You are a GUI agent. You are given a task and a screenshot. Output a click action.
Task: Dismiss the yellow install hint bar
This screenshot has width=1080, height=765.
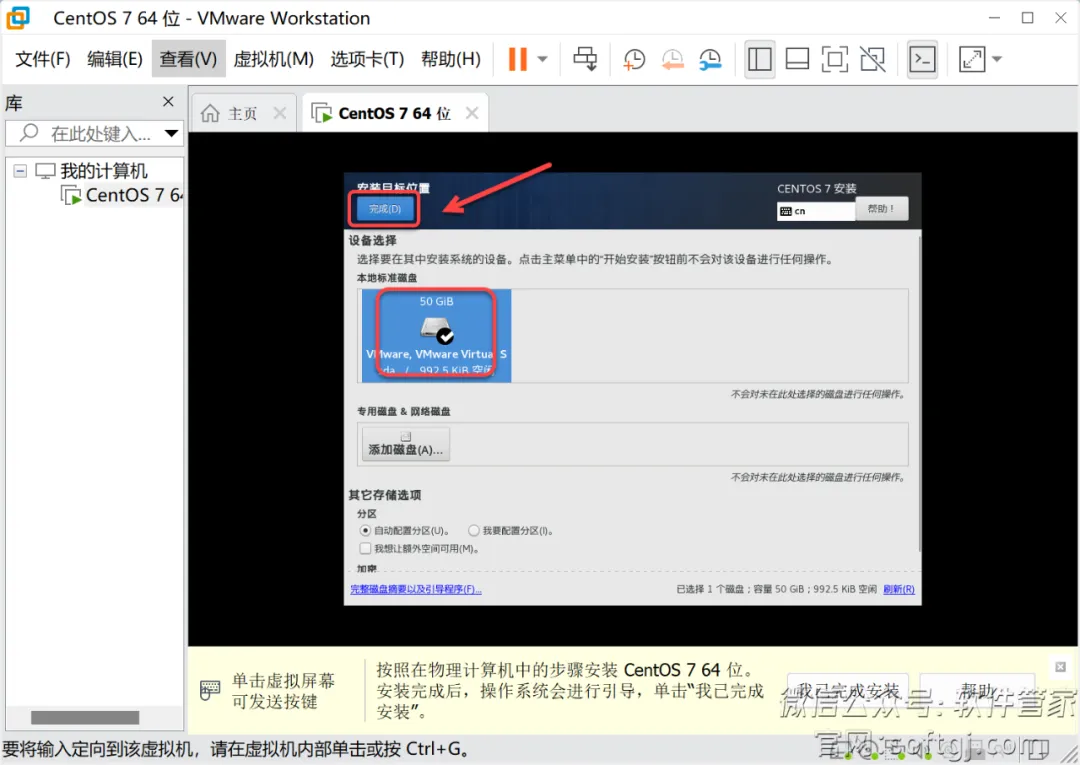click(x=1061, y=667)
